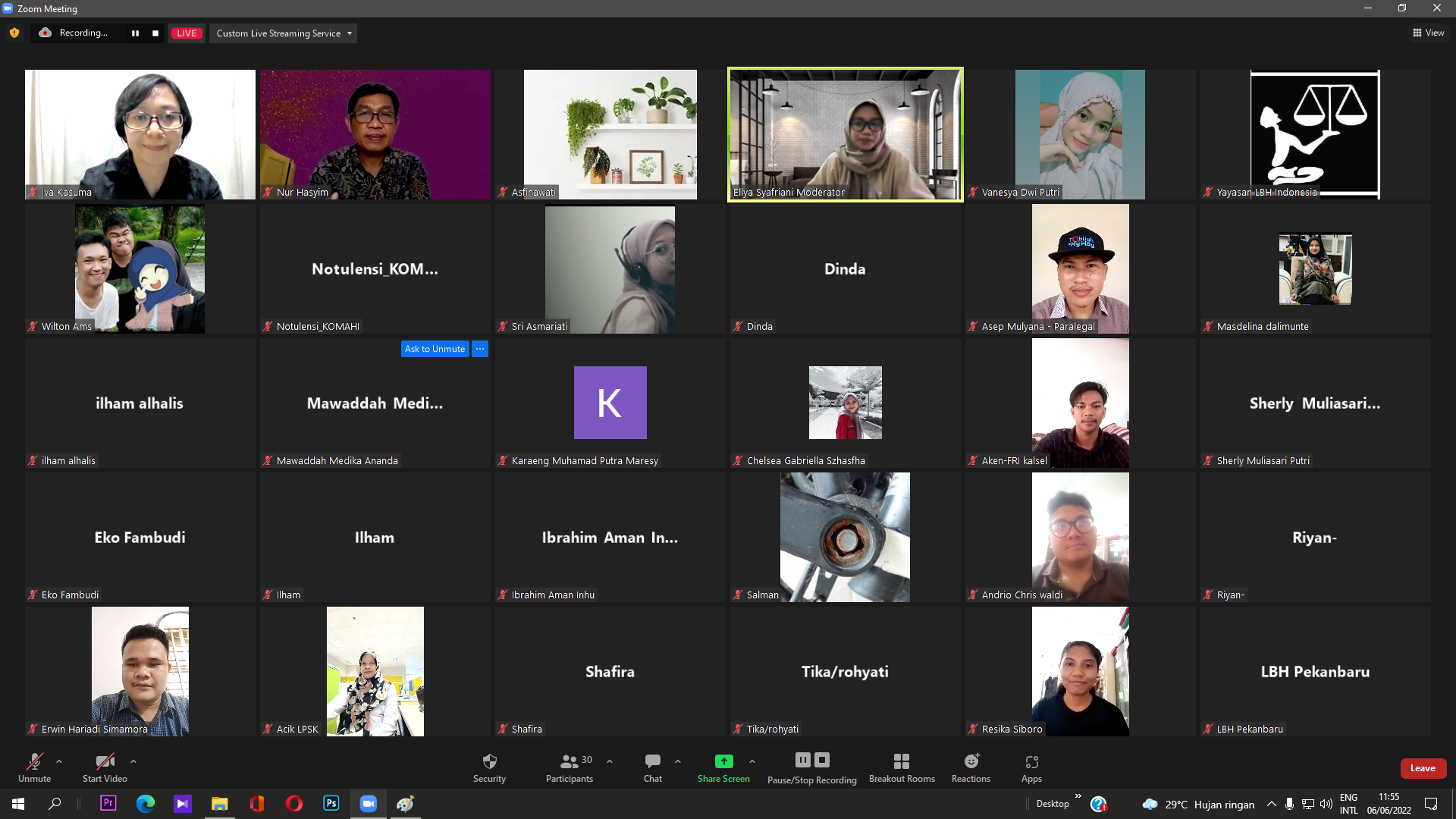Open Breakout Rooms

pyautogui.click(x=901, y=761)
